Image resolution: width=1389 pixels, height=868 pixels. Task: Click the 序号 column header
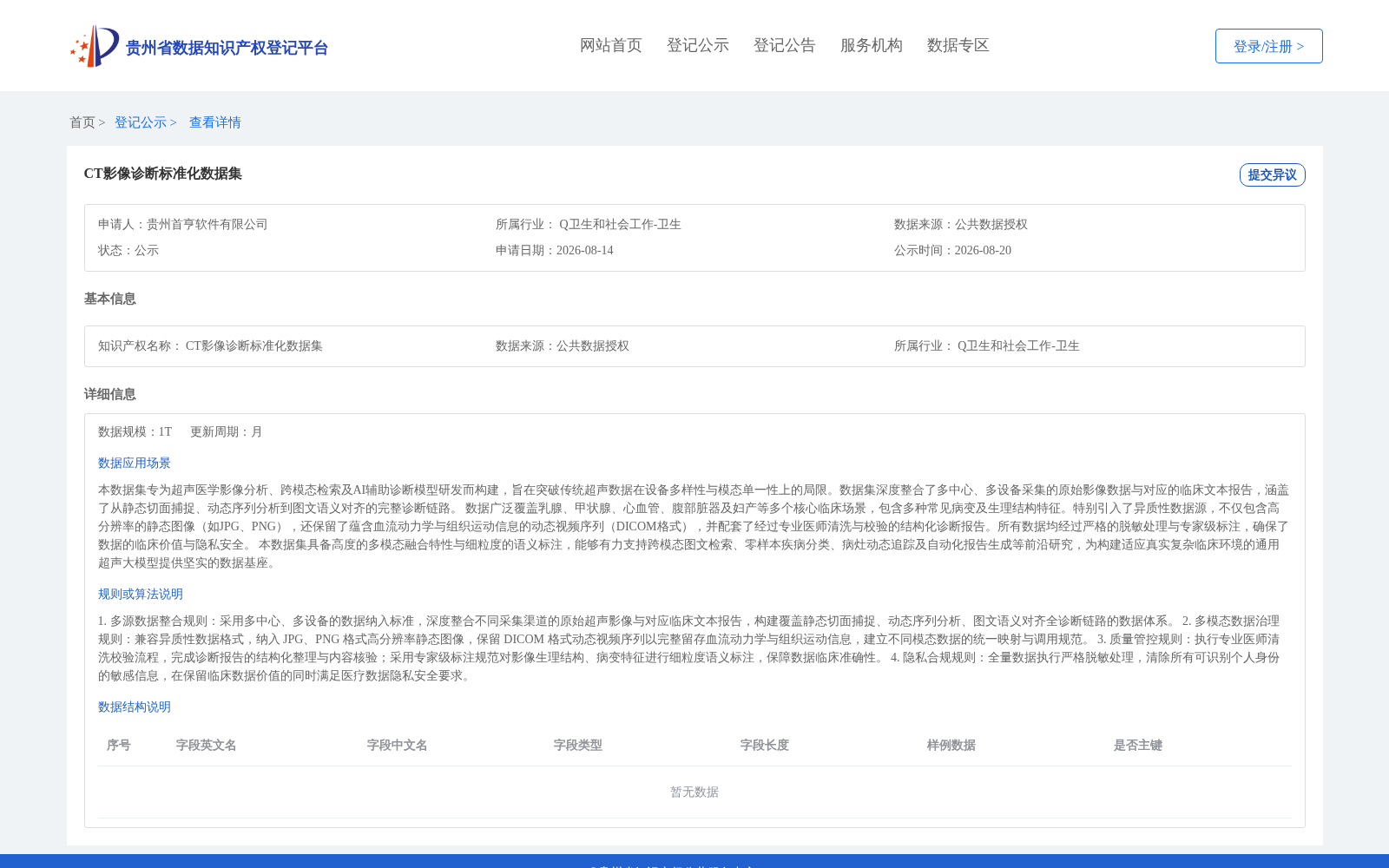coord(119,746)
